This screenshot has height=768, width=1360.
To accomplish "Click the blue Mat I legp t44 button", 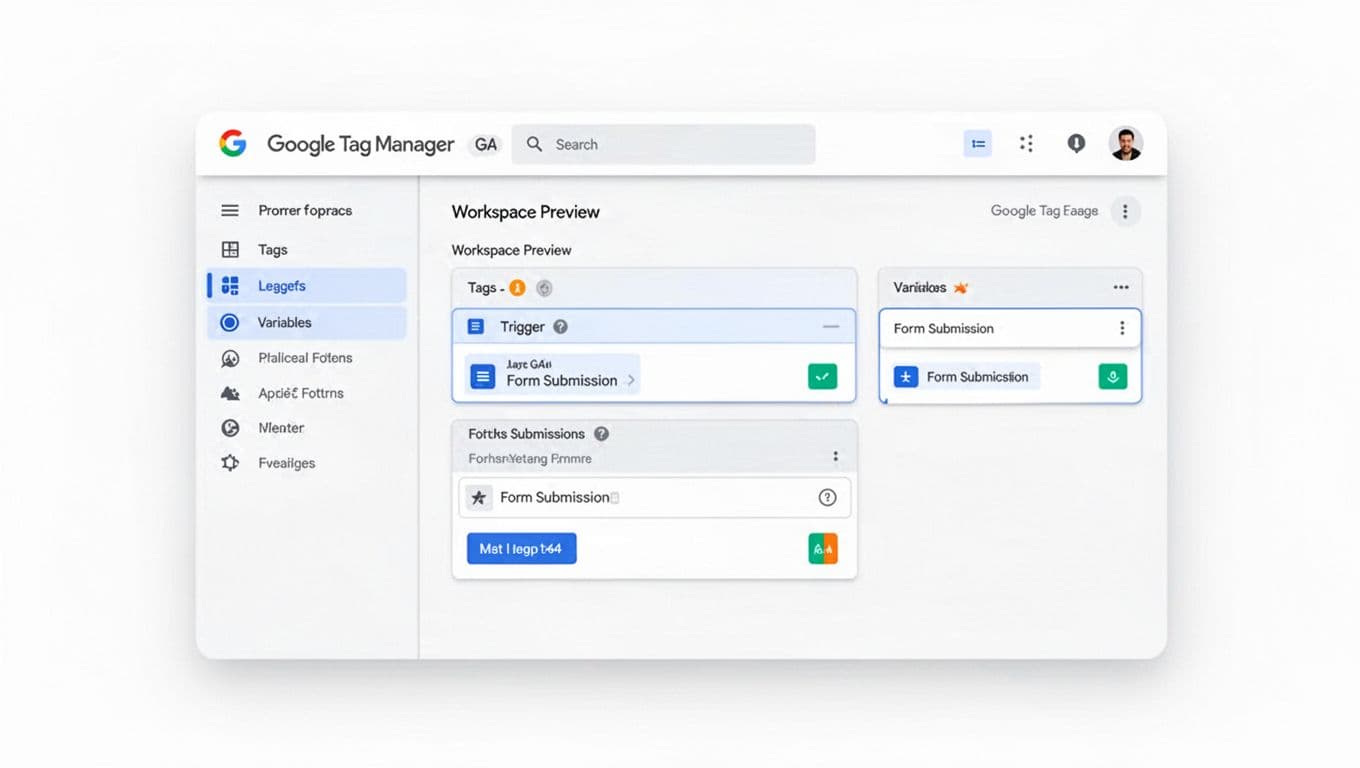I will pyautogui.click(x=521, y=548).
